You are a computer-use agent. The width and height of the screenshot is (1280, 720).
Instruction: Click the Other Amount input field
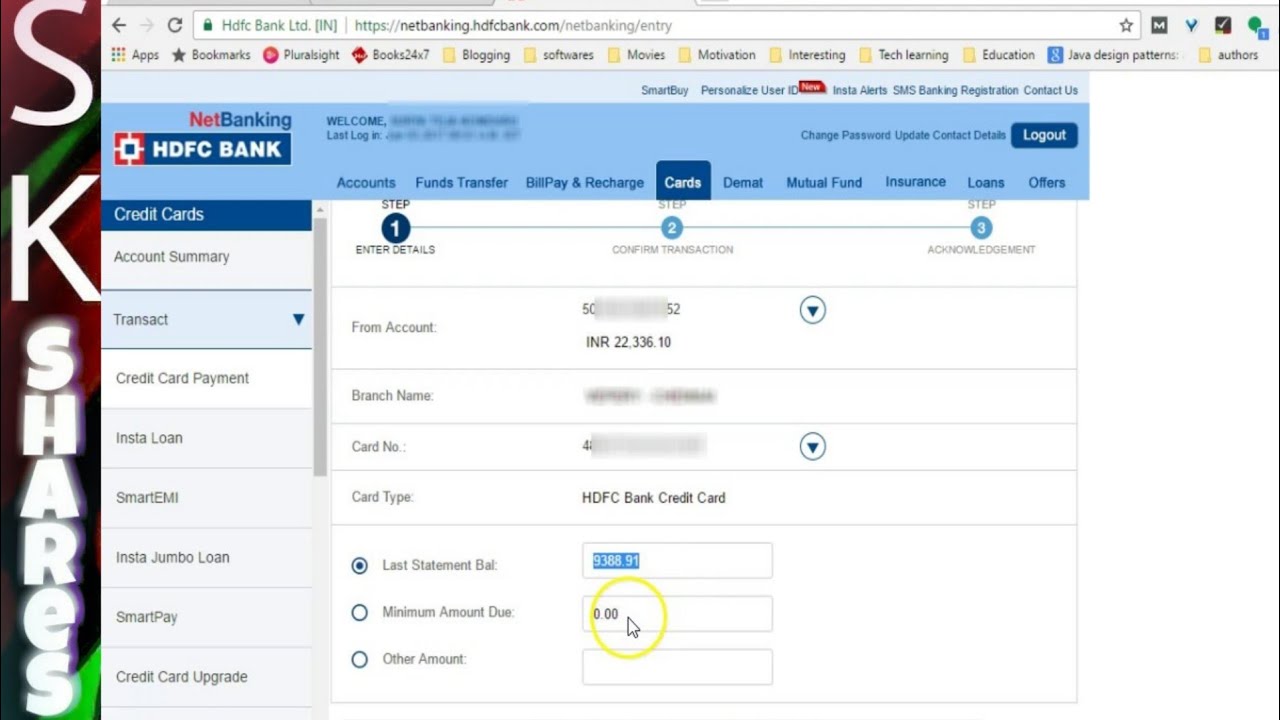pos(677,667)
